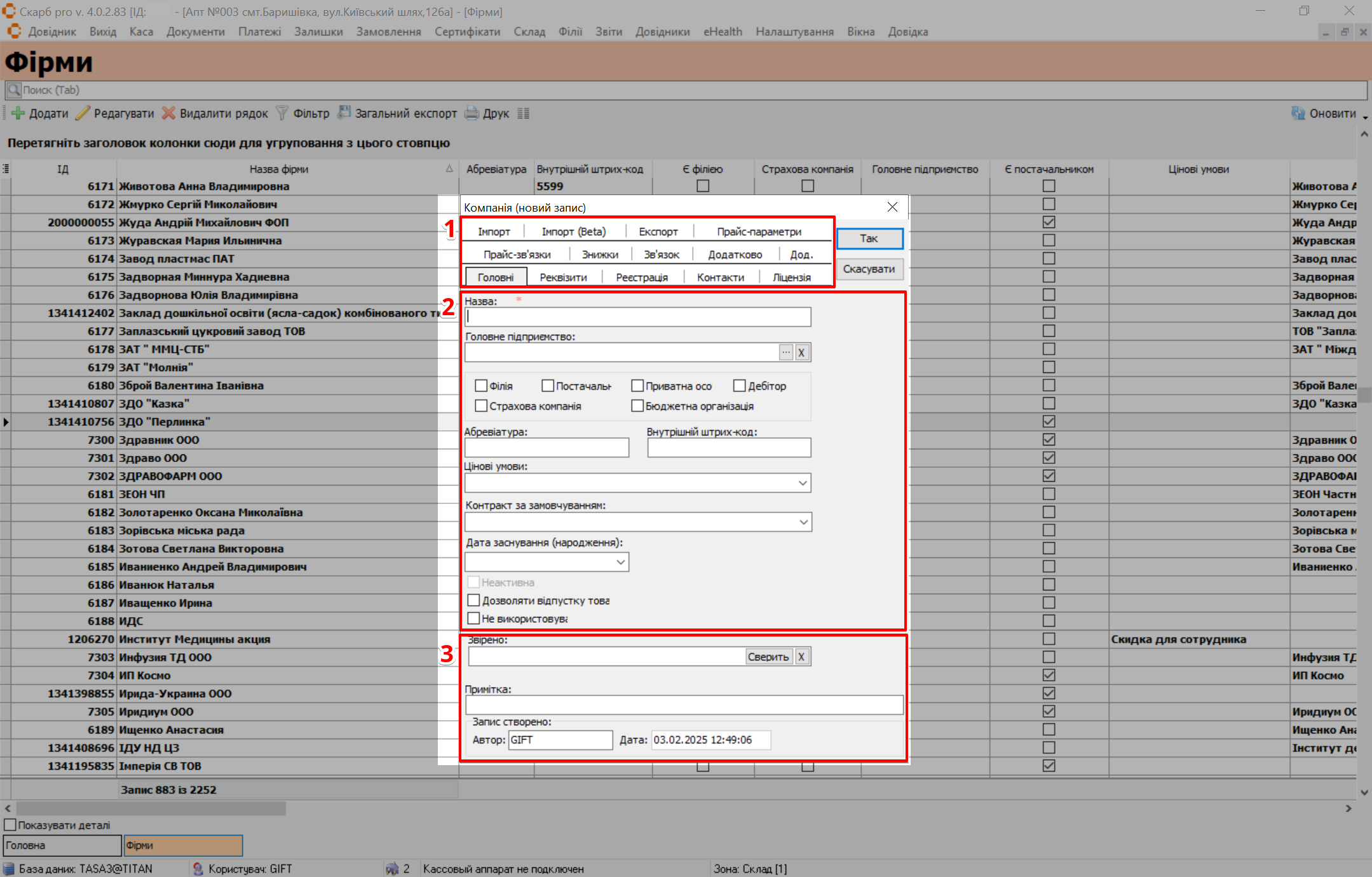Click into the Назва input field
1372x877 pixels.
click(637, 316)
